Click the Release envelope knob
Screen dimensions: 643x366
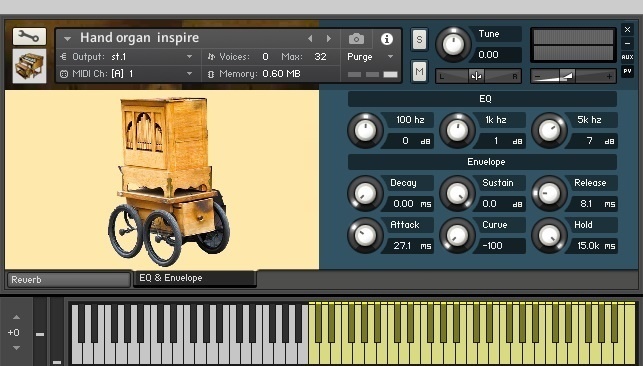tap(549, 193)
